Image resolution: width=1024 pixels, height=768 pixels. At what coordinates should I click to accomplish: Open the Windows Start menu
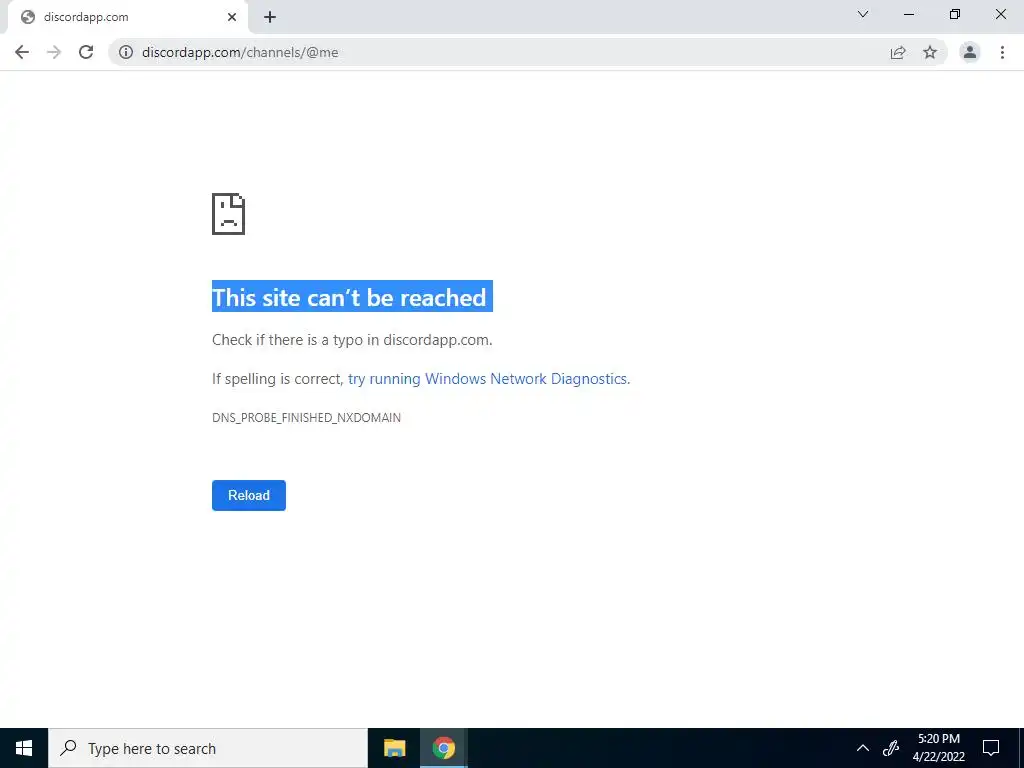coord(24,748)
